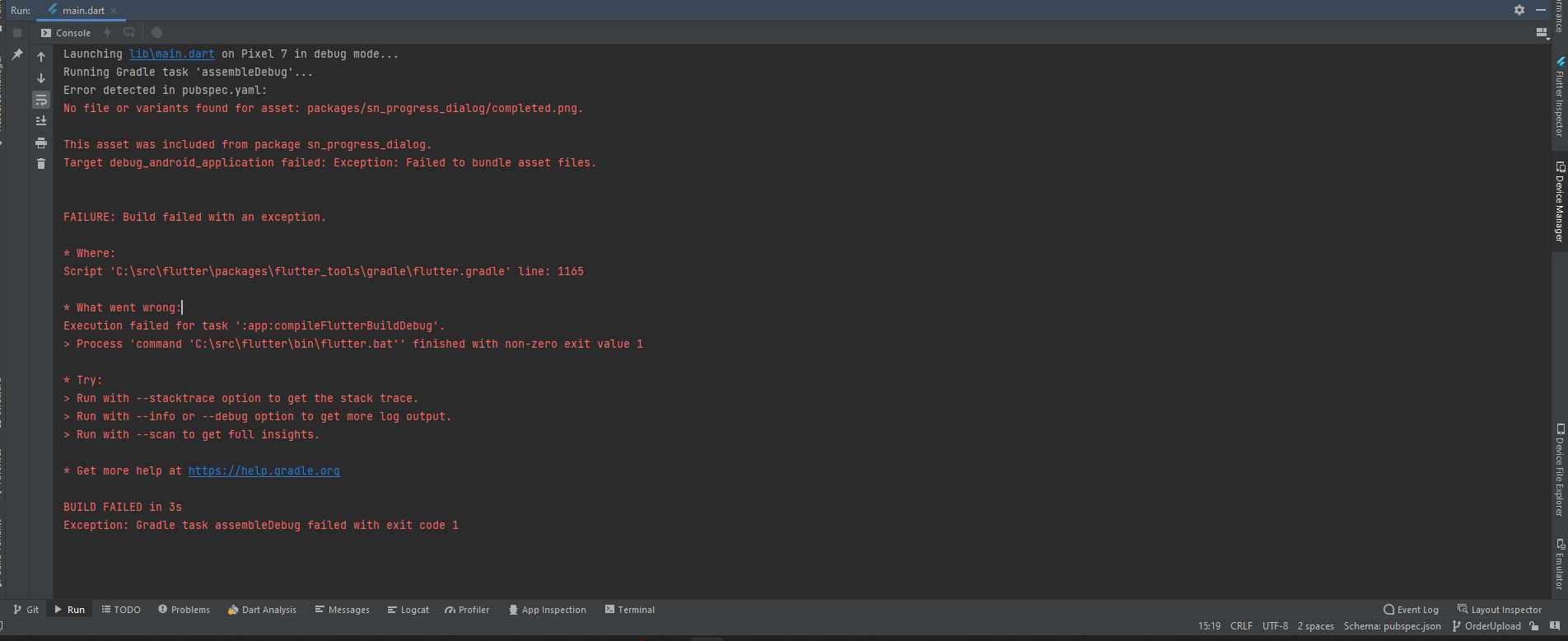This screenshot has height=641, width=1568.
Task: Open the Problems tool window
Action: [184, 610]
